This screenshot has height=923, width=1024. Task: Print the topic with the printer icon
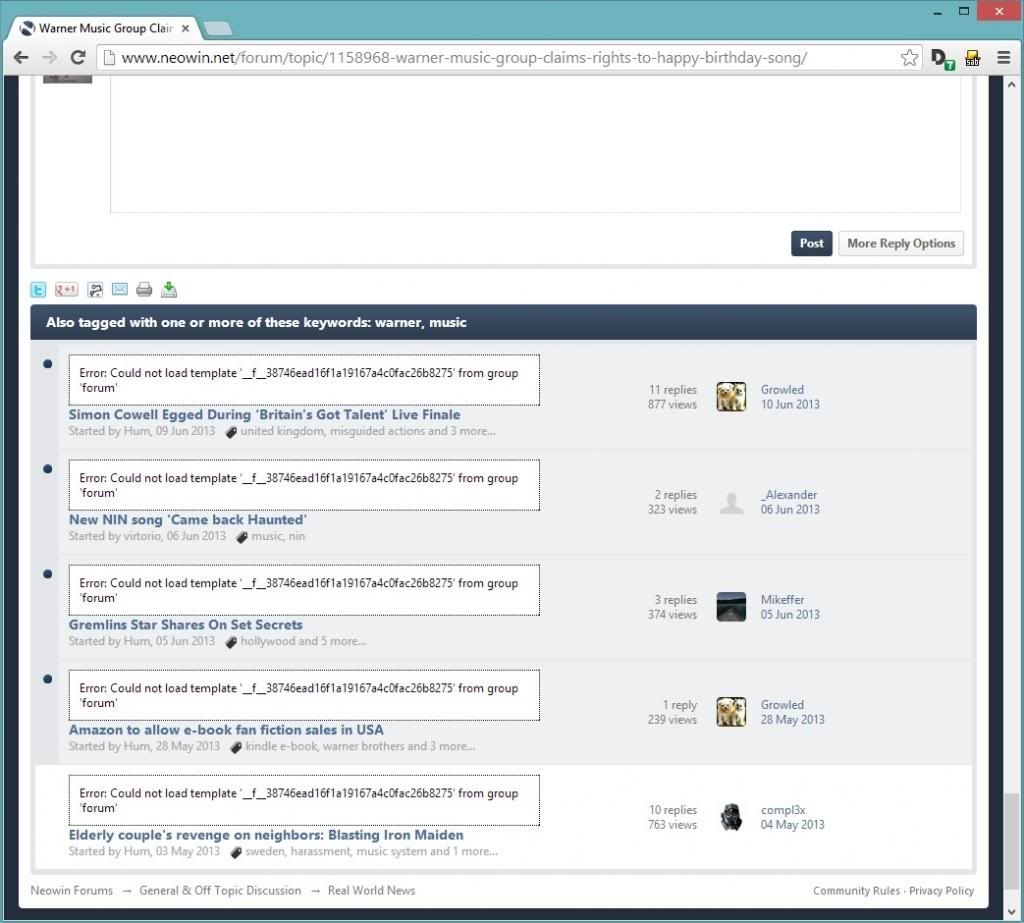tap(144, 289)
